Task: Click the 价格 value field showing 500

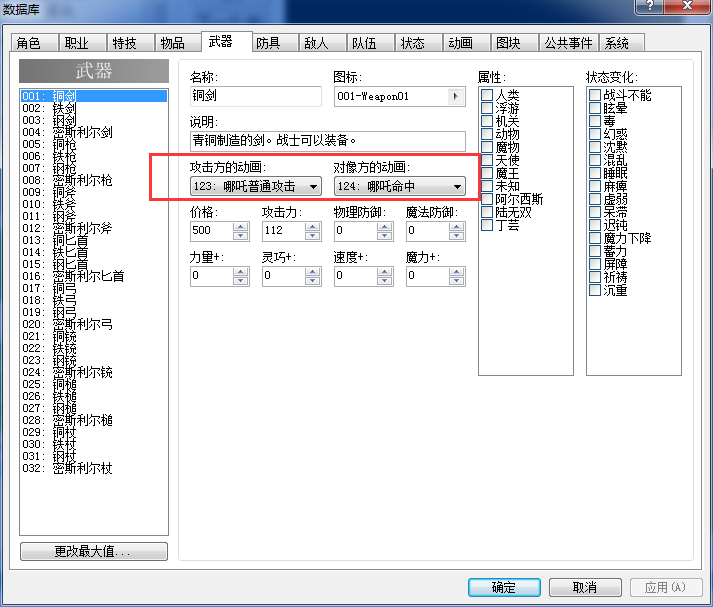Action: [x=211, y=231]
